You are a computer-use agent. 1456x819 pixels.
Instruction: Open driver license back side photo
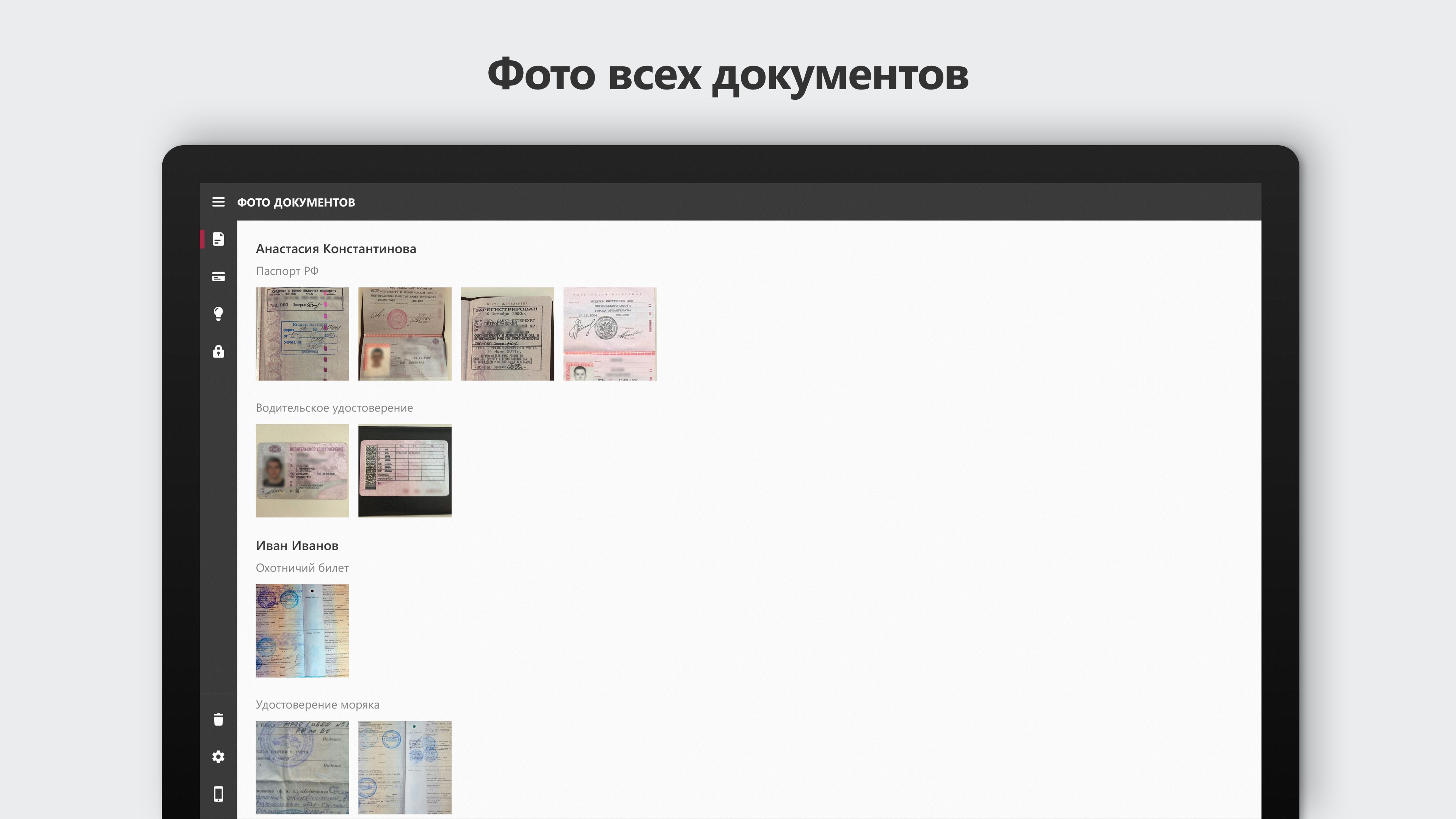point(405,470)
